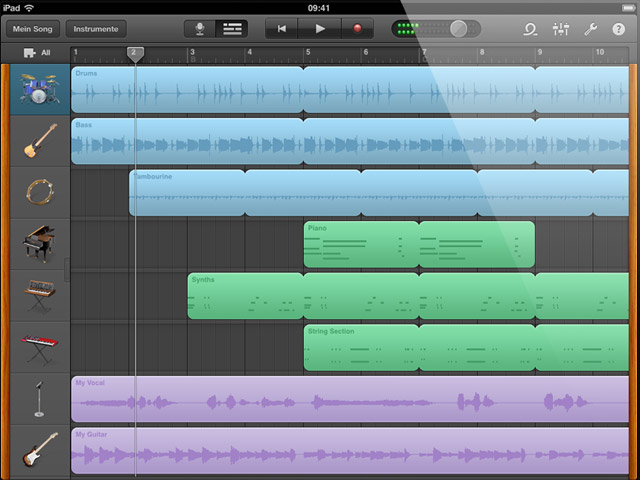The height and width of the screenshot is (480, 640).
Task: Click the 09:41 clock in status bar
Action: (319, 8)
